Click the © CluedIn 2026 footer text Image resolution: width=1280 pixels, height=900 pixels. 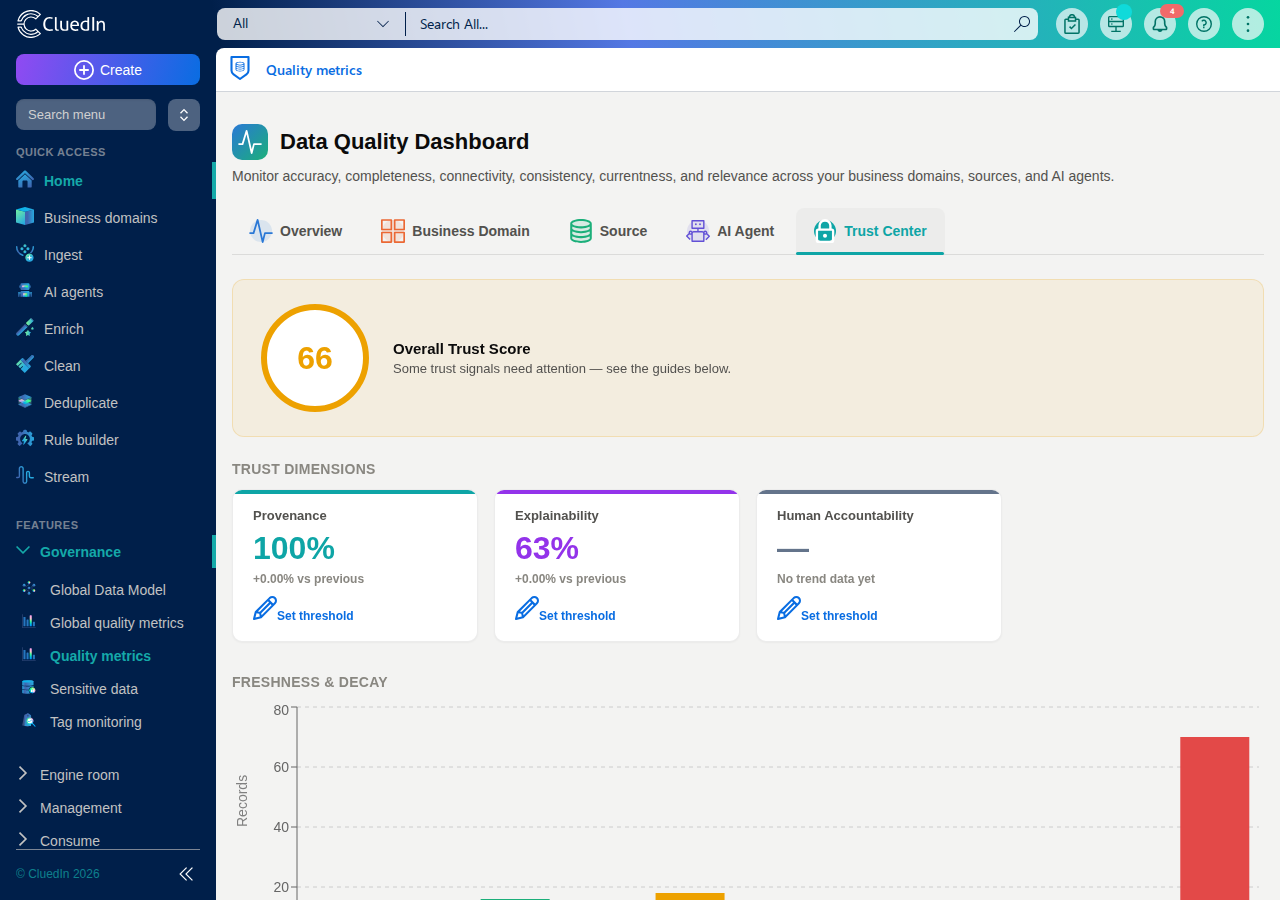click(x=58, y=874)
